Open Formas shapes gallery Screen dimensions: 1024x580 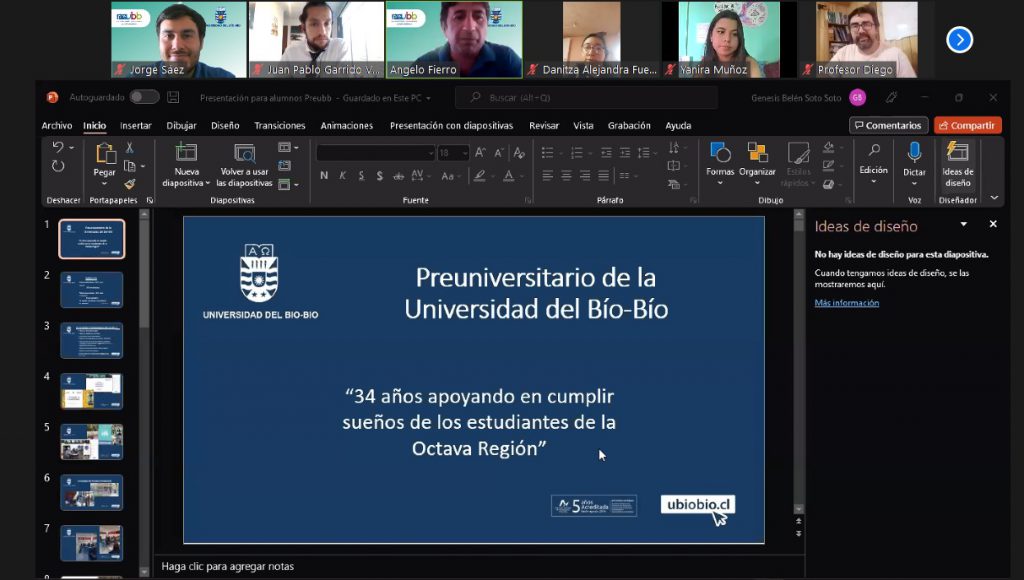pos(720,163)
